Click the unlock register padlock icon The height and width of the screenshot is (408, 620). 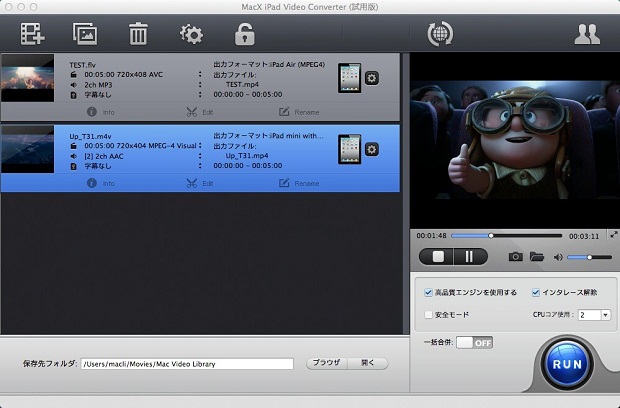tap(244, 34)
